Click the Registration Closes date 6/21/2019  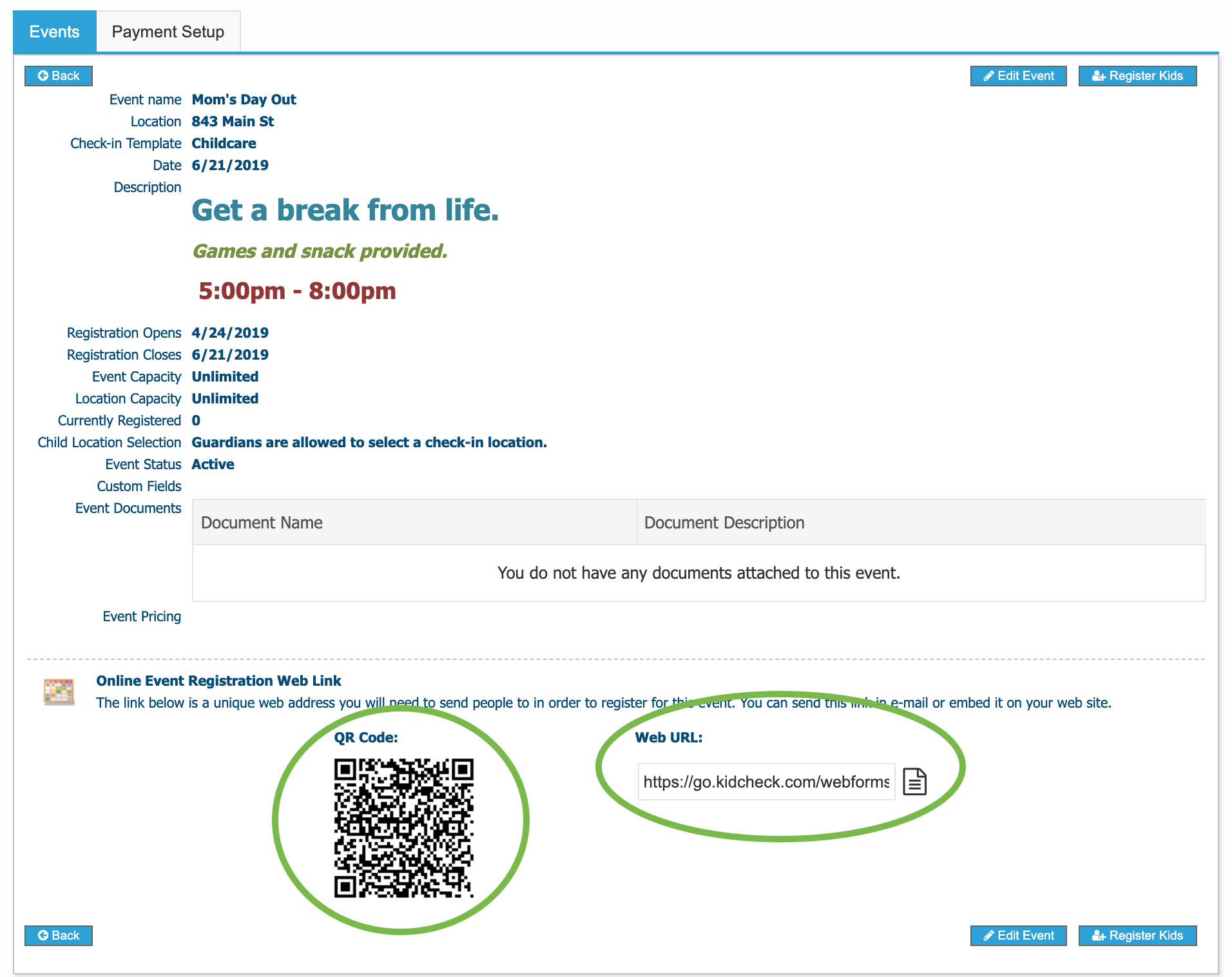[x=230, y=355]
